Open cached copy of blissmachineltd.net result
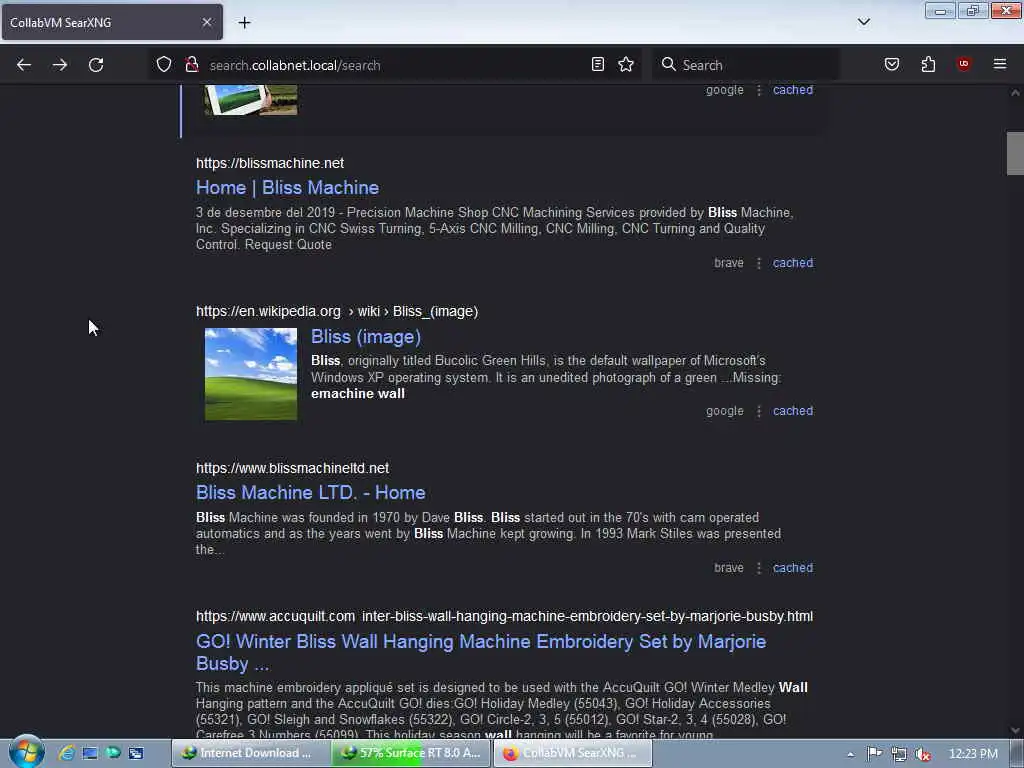 pyautogui.click(x=793, y=568)
